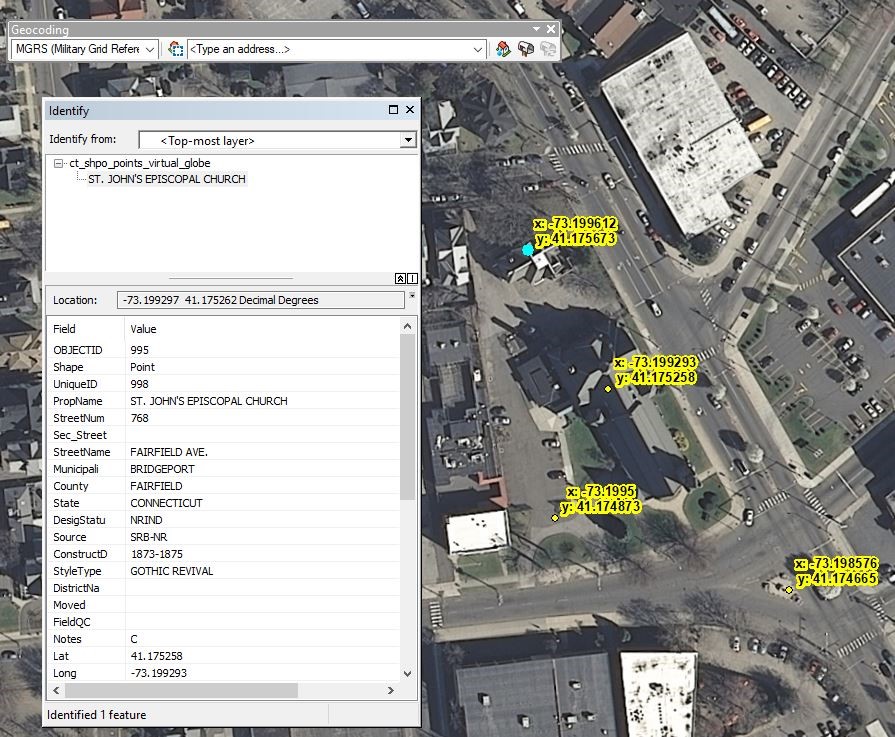Open location units small dropdown arrow
The image size is (895, 737).
pos(412,296)
